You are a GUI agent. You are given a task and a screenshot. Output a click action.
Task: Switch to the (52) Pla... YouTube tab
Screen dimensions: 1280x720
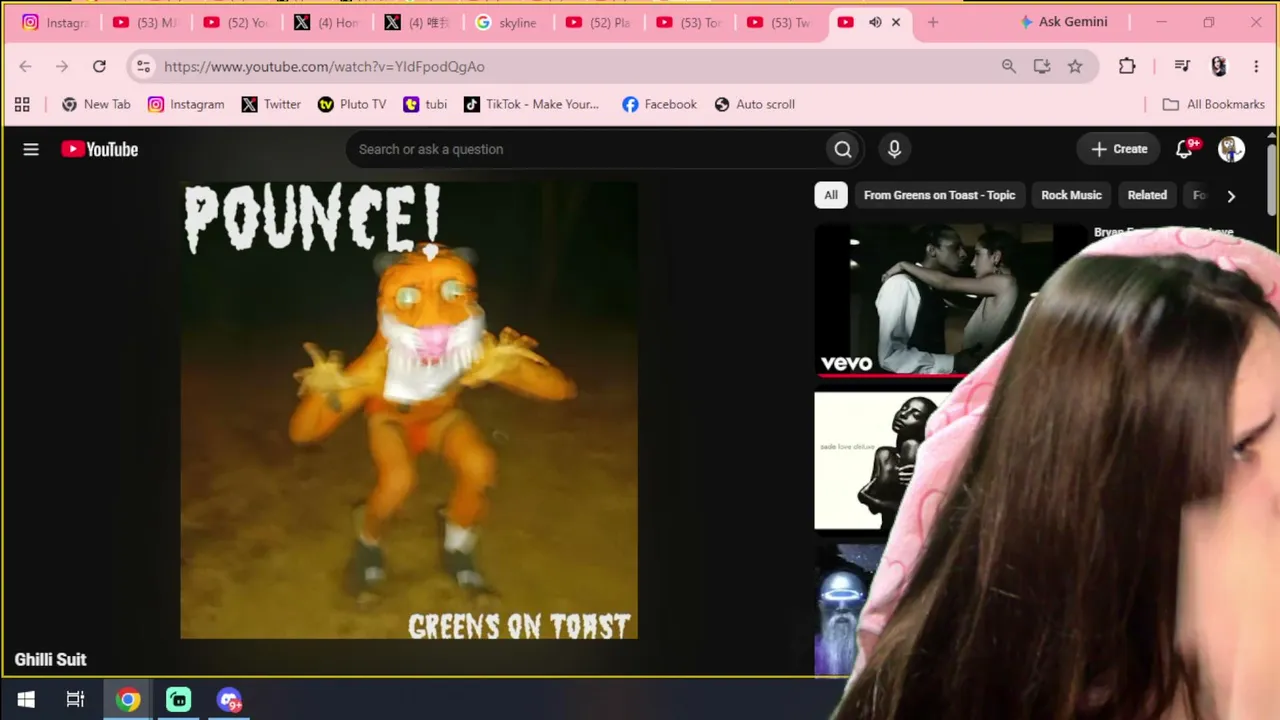(600, 22)
